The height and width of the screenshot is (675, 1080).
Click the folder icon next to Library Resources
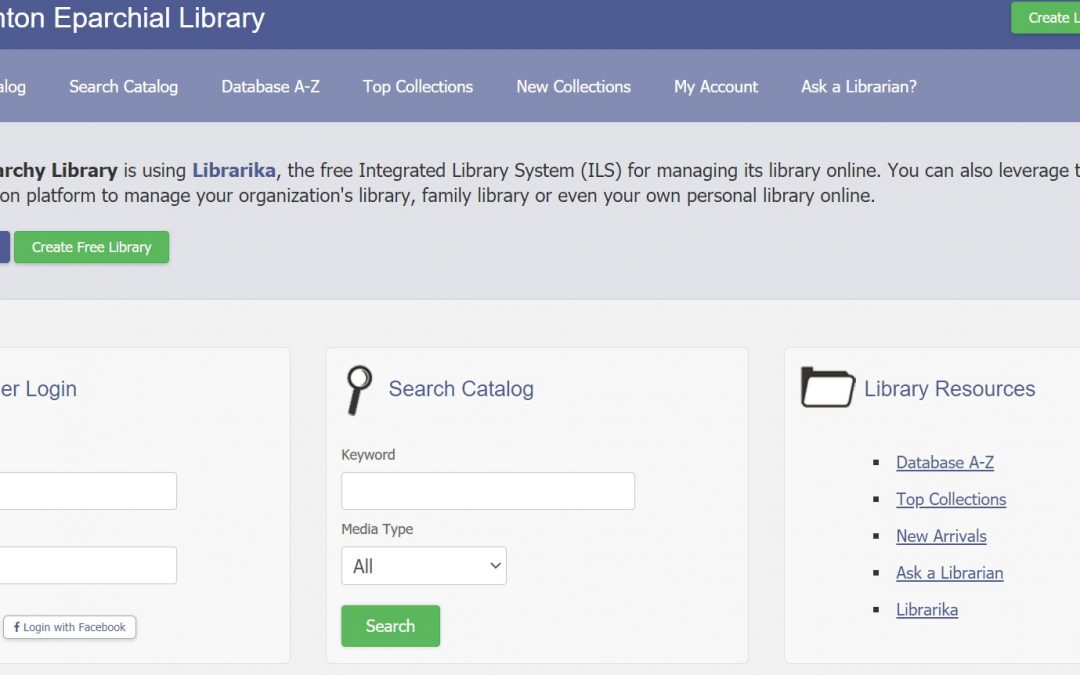827,388
